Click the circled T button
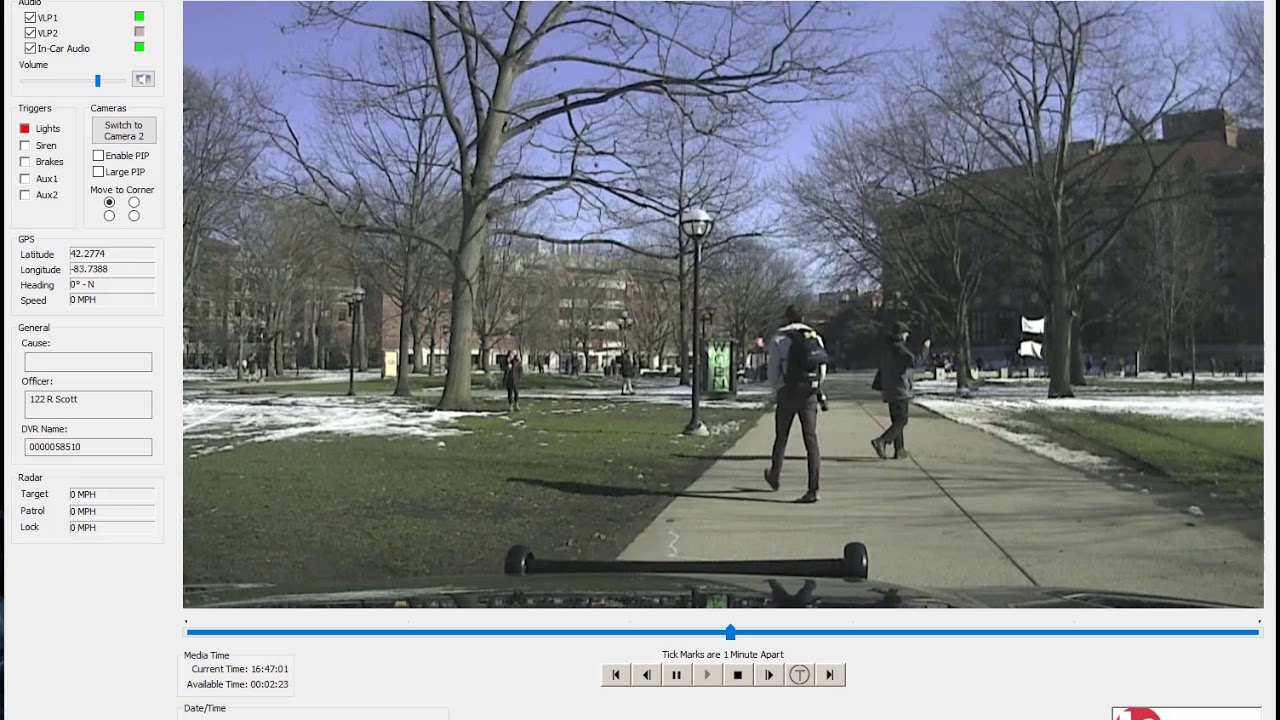 799,675
